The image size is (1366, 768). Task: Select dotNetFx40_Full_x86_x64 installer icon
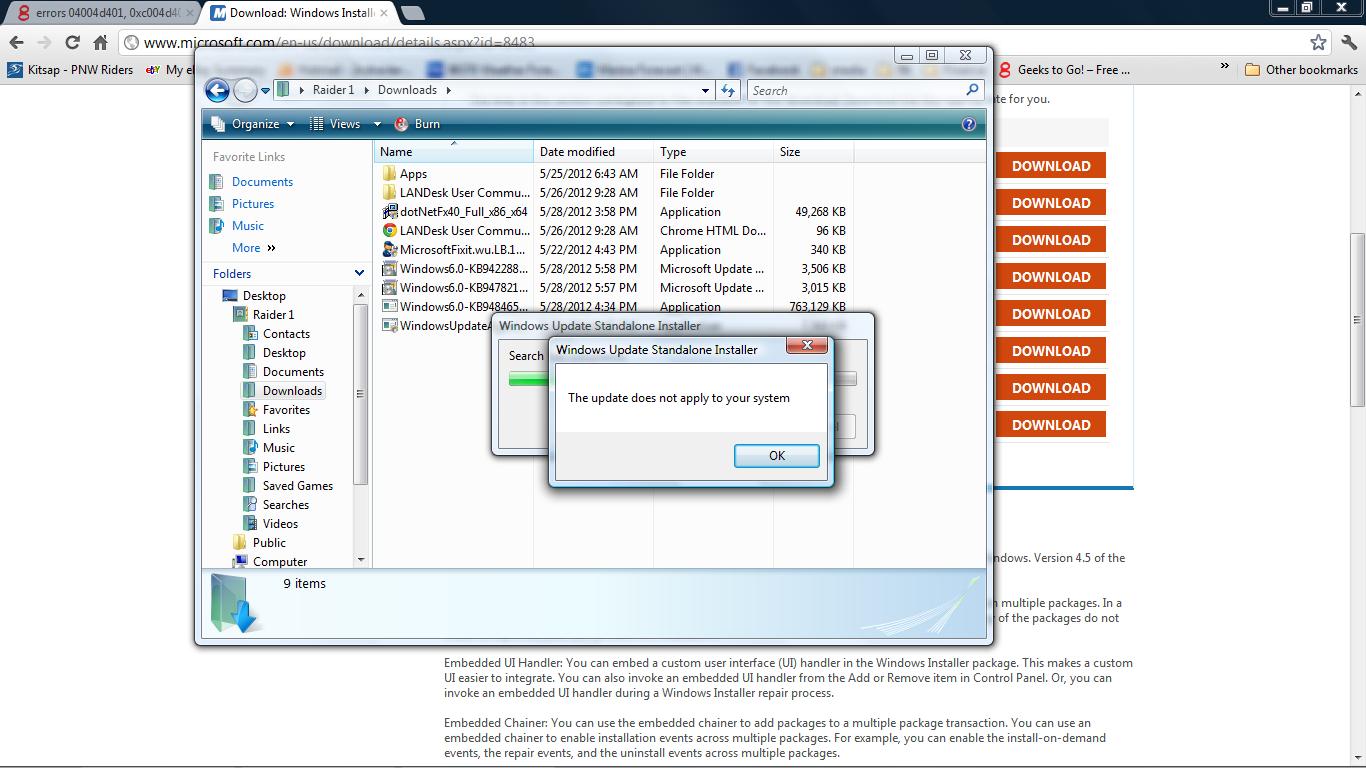coord(390,212)
